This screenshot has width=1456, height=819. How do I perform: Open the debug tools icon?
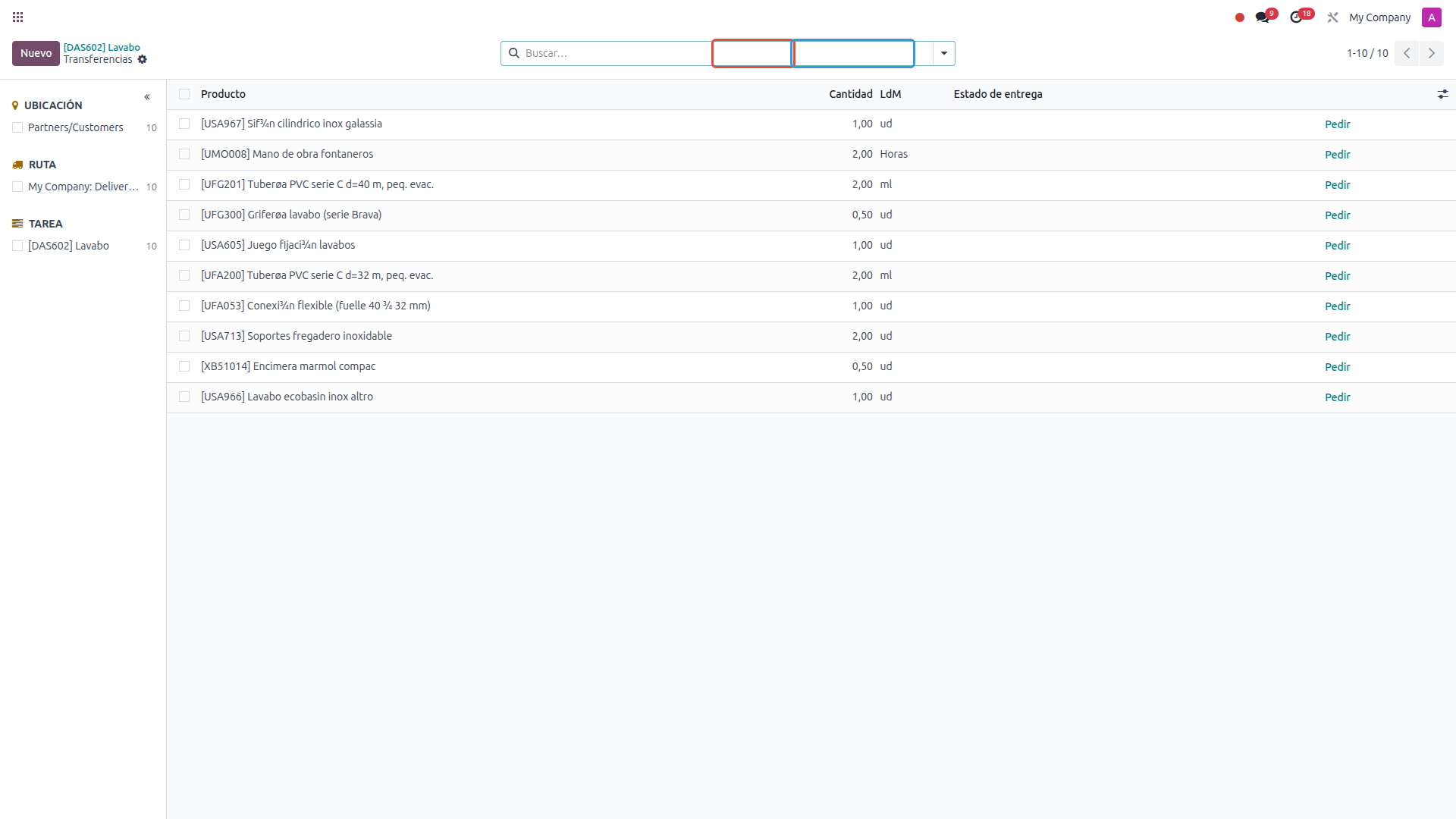coord(1332,17)
